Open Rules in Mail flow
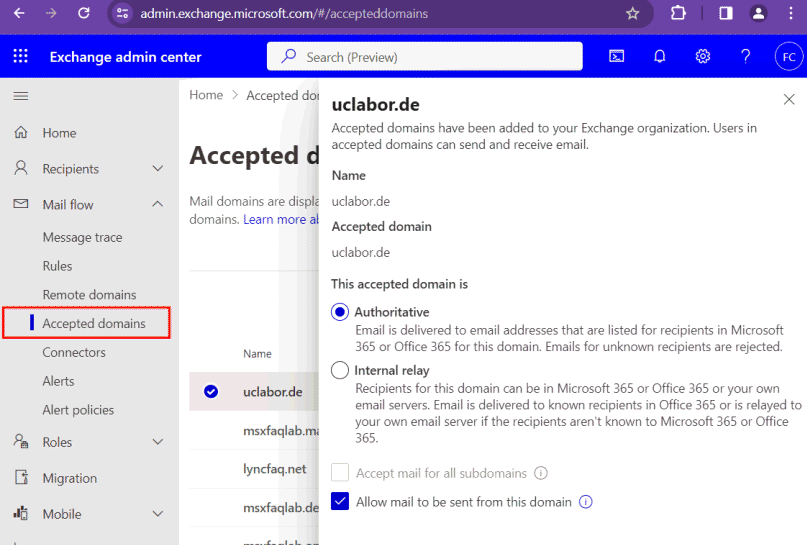The width and height of the screenshot is (807, 545). pos(57,266)
